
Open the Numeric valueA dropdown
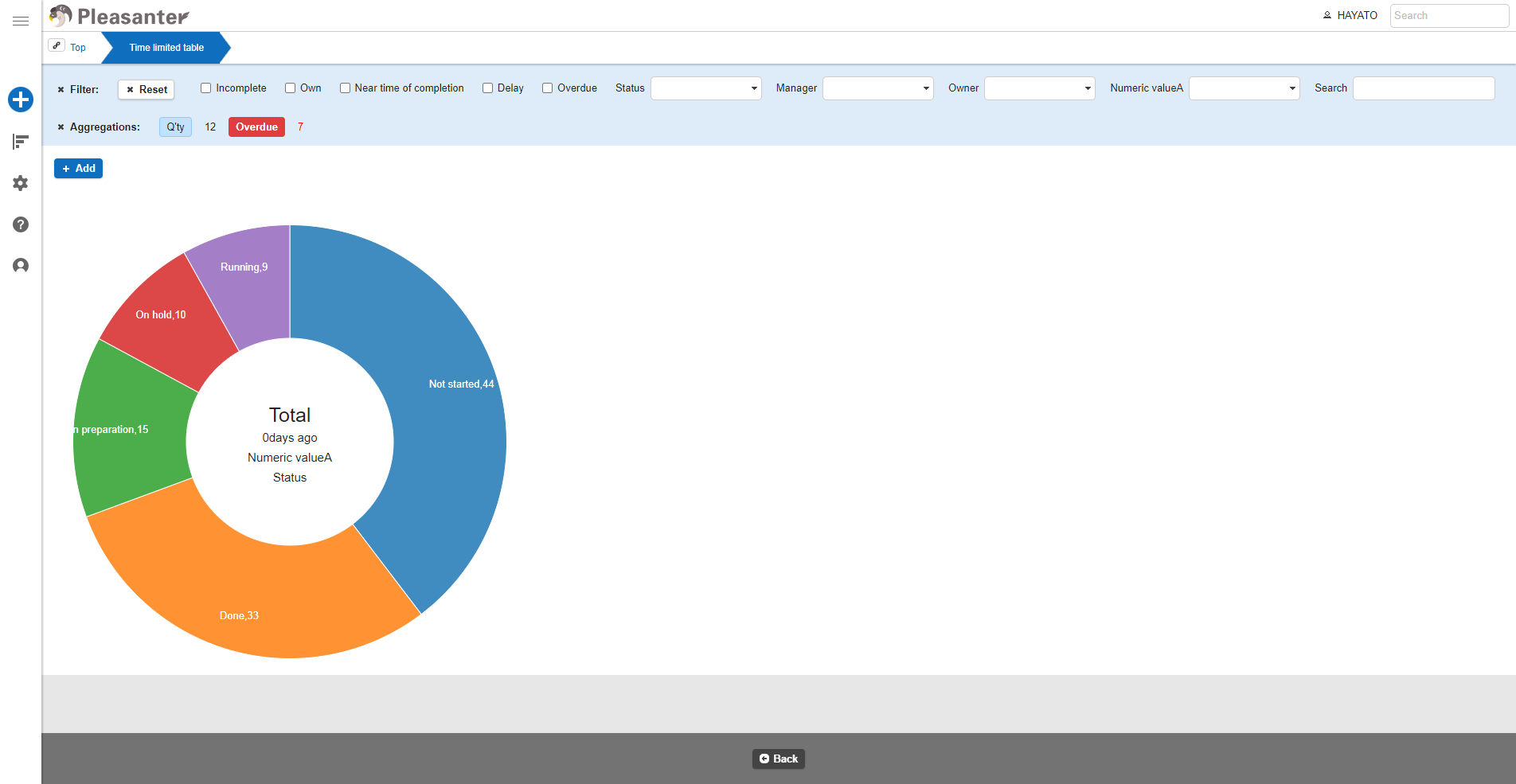click(x=1244, y=88)
